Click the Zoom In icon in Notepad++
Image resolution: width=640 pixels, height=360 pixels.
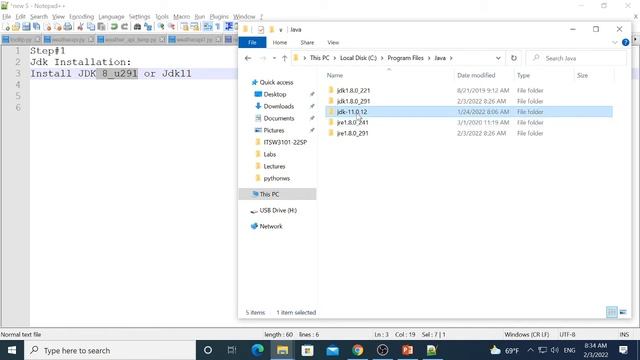click(161, 27)
